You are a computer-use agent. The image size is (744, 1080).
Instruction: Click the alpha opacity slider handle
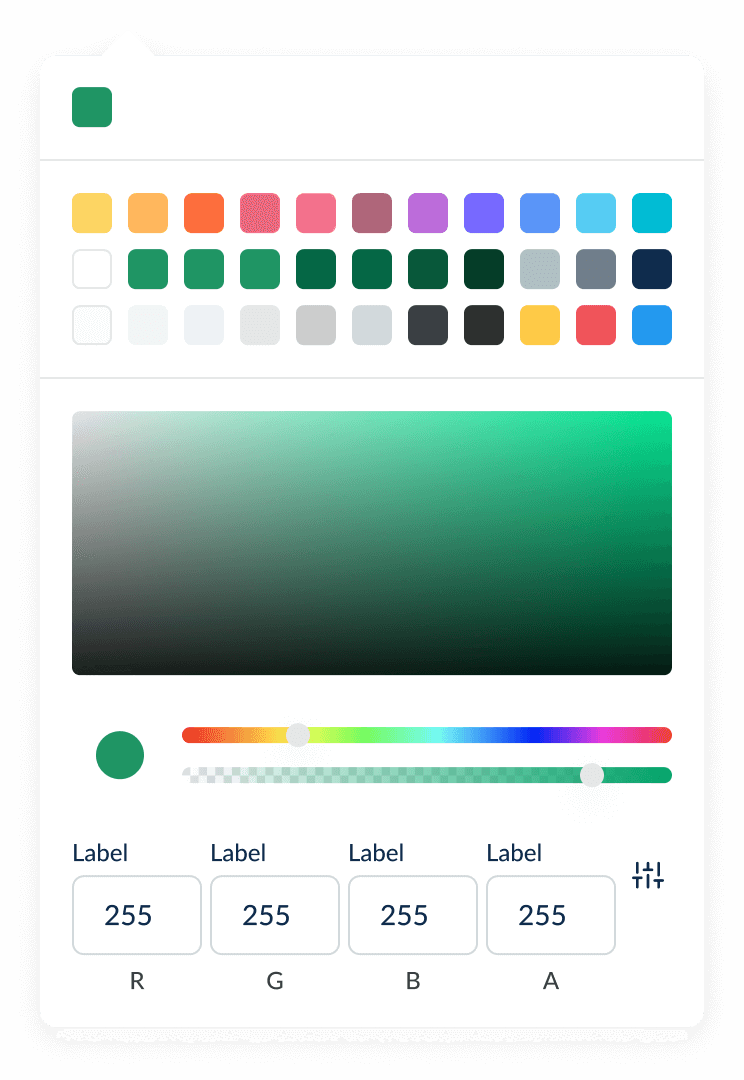(x=592, y=775)
